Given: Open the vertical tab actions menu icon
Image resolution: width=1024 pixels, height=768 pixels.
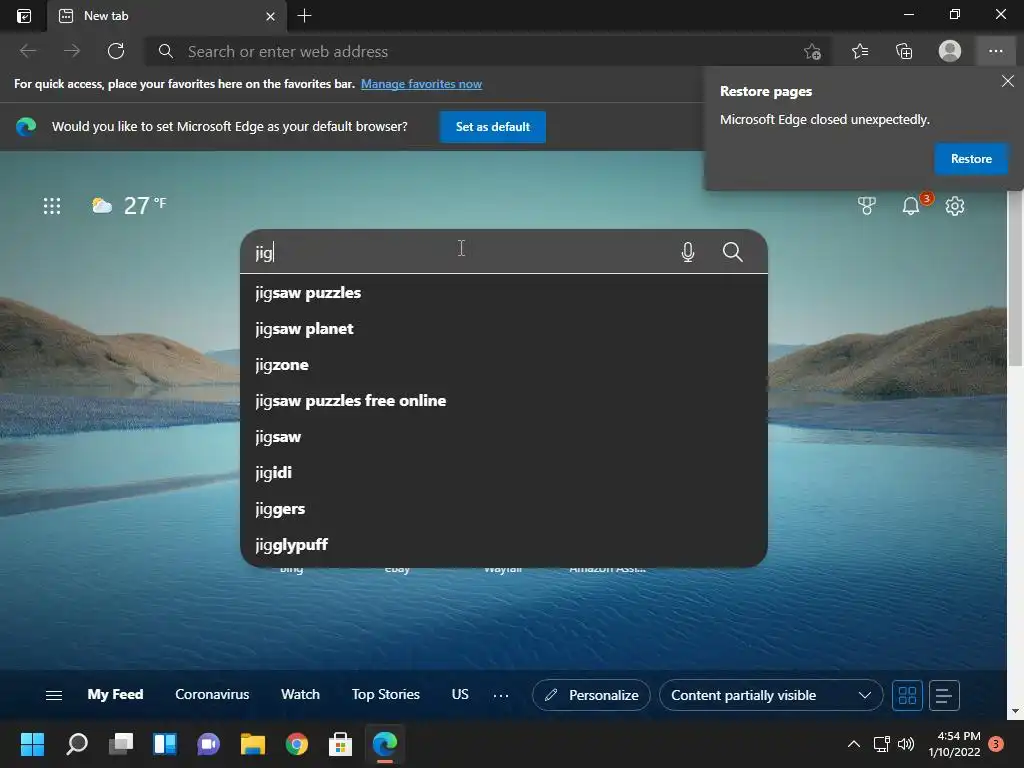Looking at the screenshot, I should click(x=24, y=16).
